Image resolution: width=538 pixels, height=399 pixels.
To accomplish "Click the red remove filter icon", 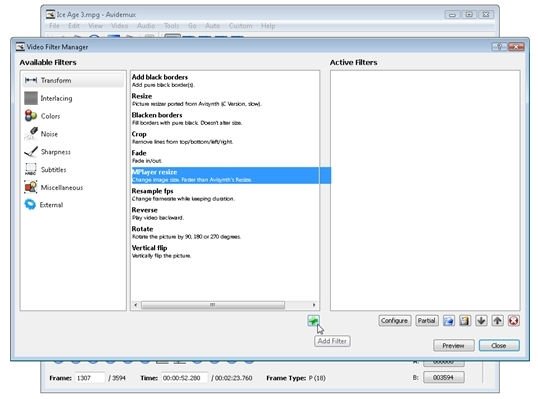I will click(514, 321).
